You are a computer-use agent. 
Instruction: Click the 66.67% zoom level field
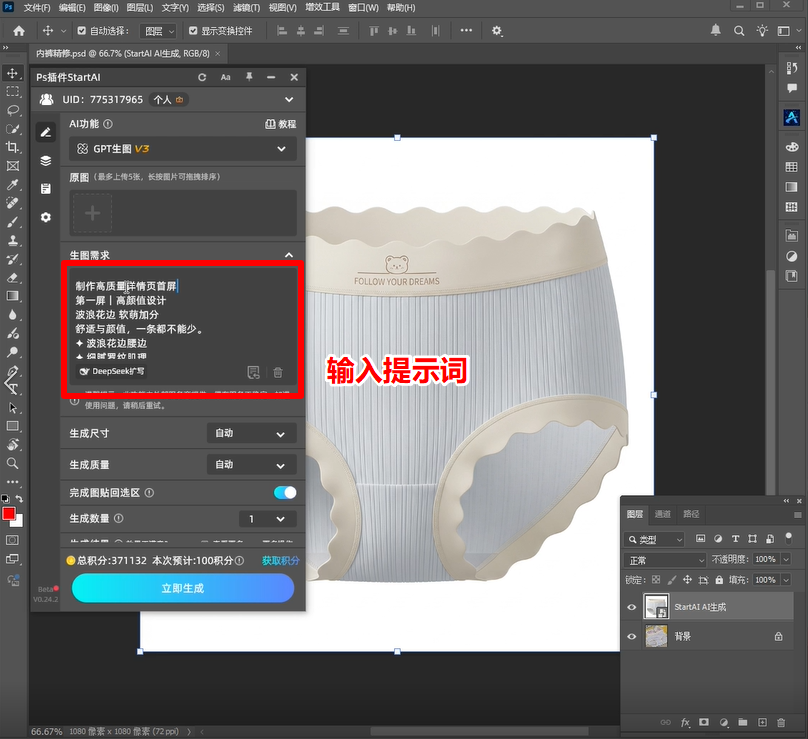[x=46, y=731]
